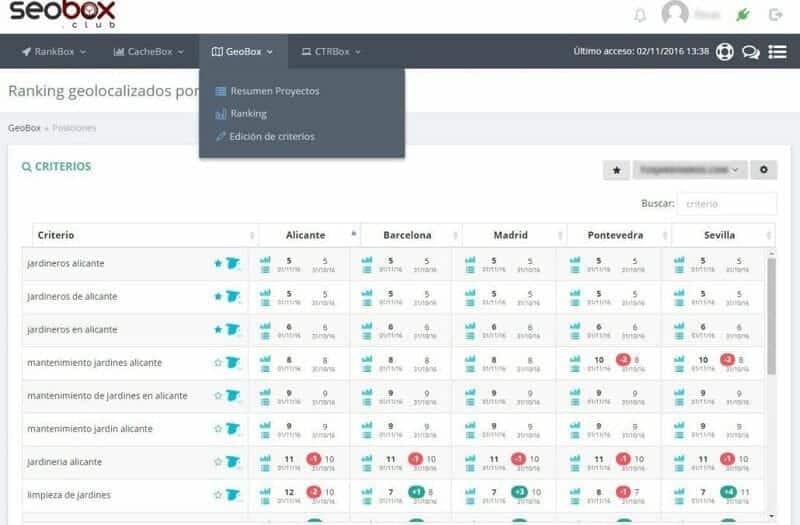Open chart icon in Pontevedra for mantenimiento de jardines en alicante

574,392
